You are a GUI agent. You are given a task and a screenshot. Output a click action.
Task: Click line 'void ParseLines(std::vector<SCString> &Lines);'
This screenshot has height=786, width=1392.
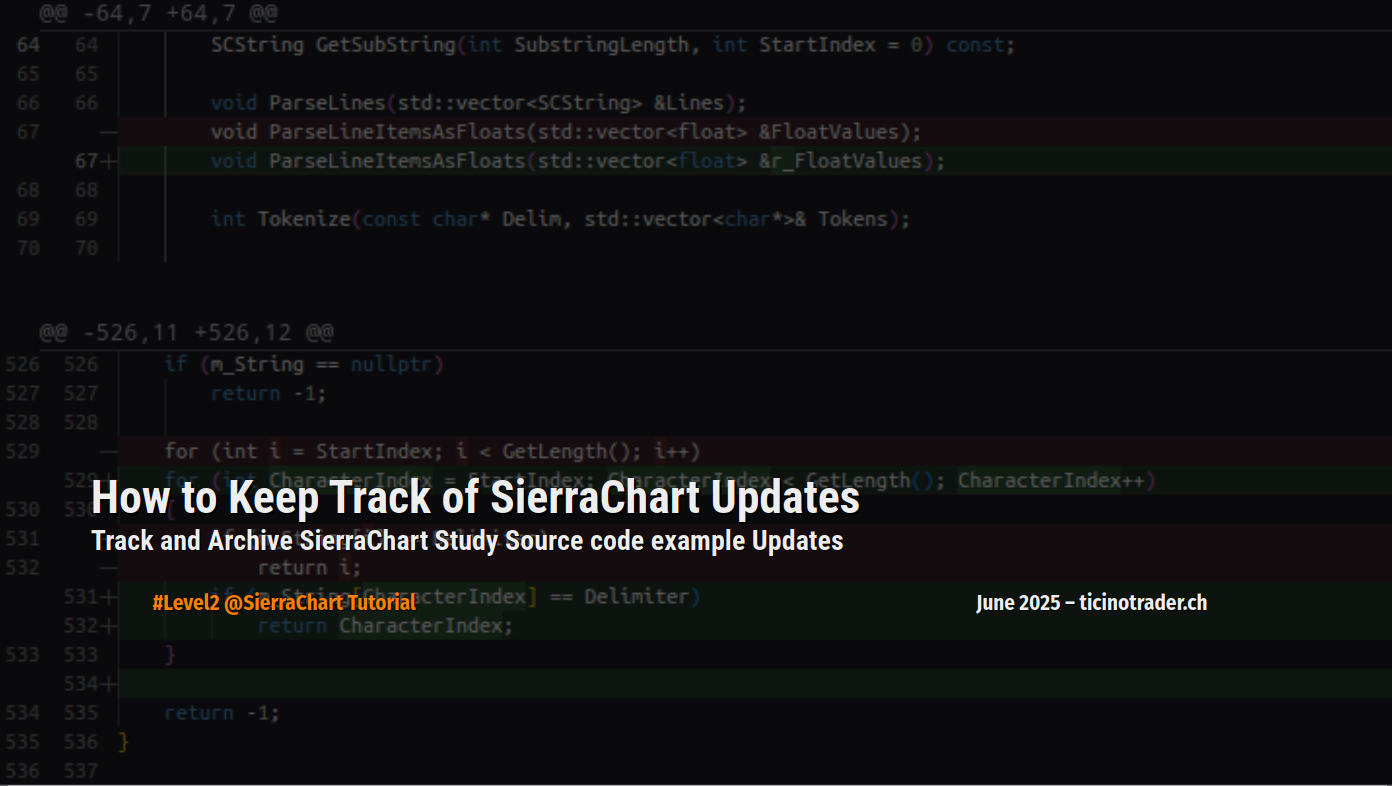click(x=478, y=103)
